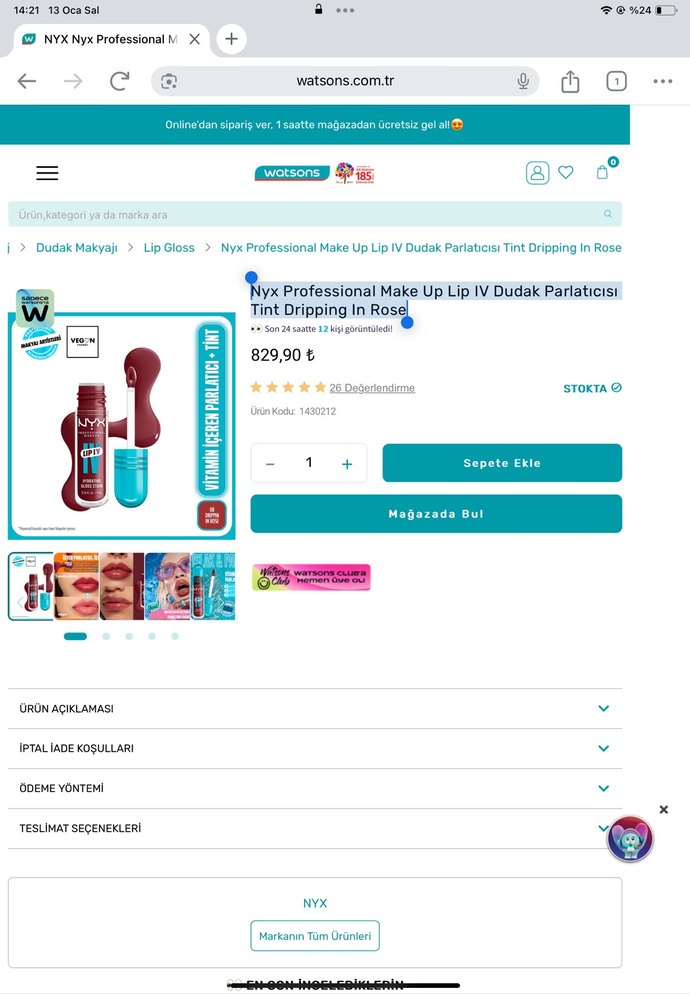Tap the browser share icon
The image size is (690, 994).
click(570, 81)
